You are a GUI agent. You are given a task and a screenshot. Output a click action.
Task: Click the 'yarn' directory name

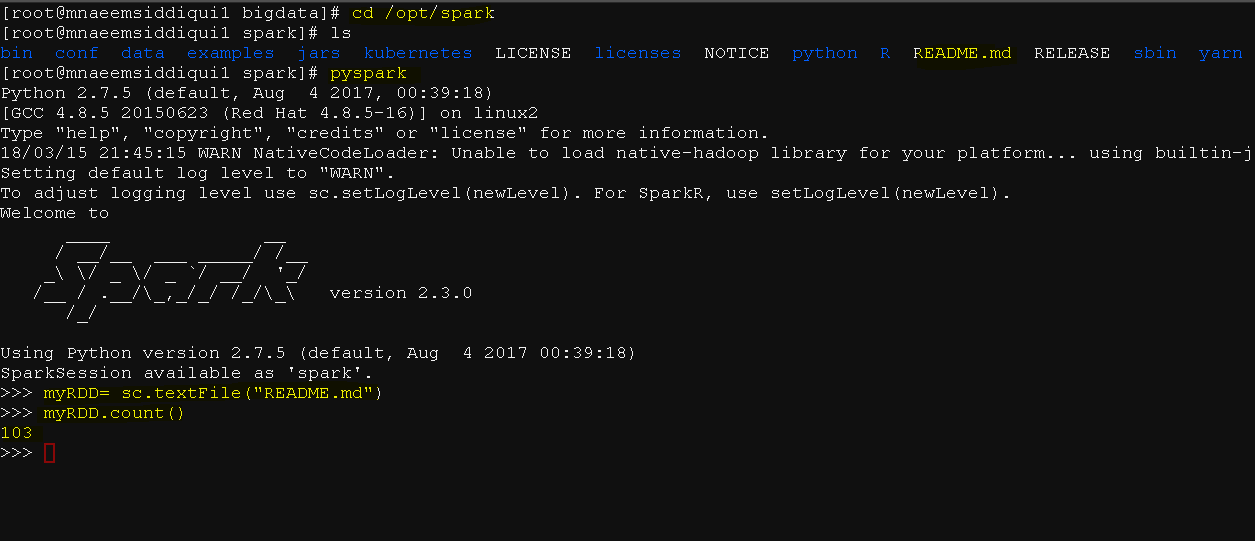tap(1221, 53)
